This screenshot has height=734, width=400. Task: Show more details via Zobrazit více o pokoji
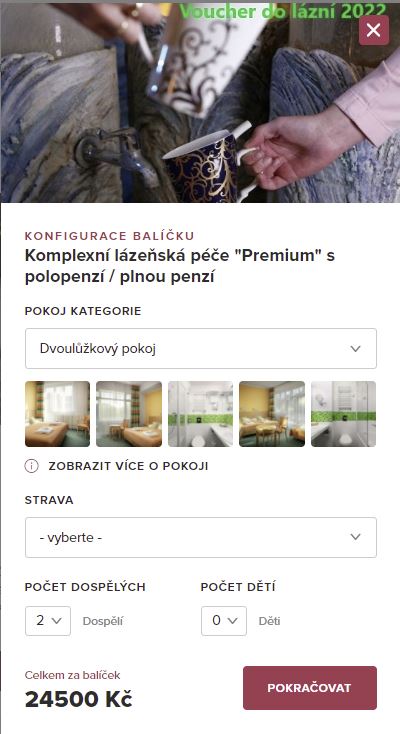pyautogui.click(x=128, y=466)
